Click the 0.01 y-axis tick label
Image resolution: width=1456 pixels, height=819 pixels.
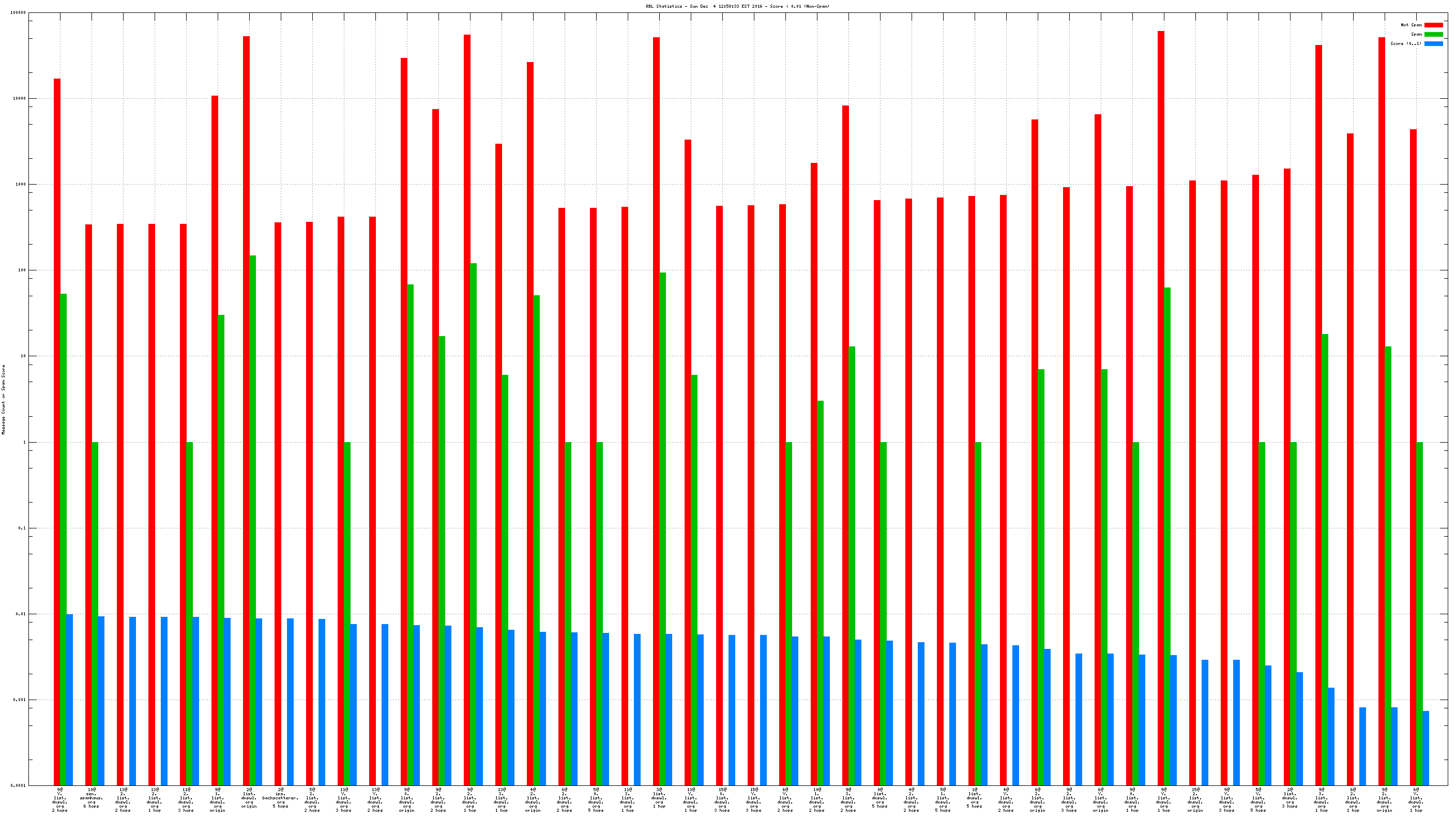pos(20,614)
